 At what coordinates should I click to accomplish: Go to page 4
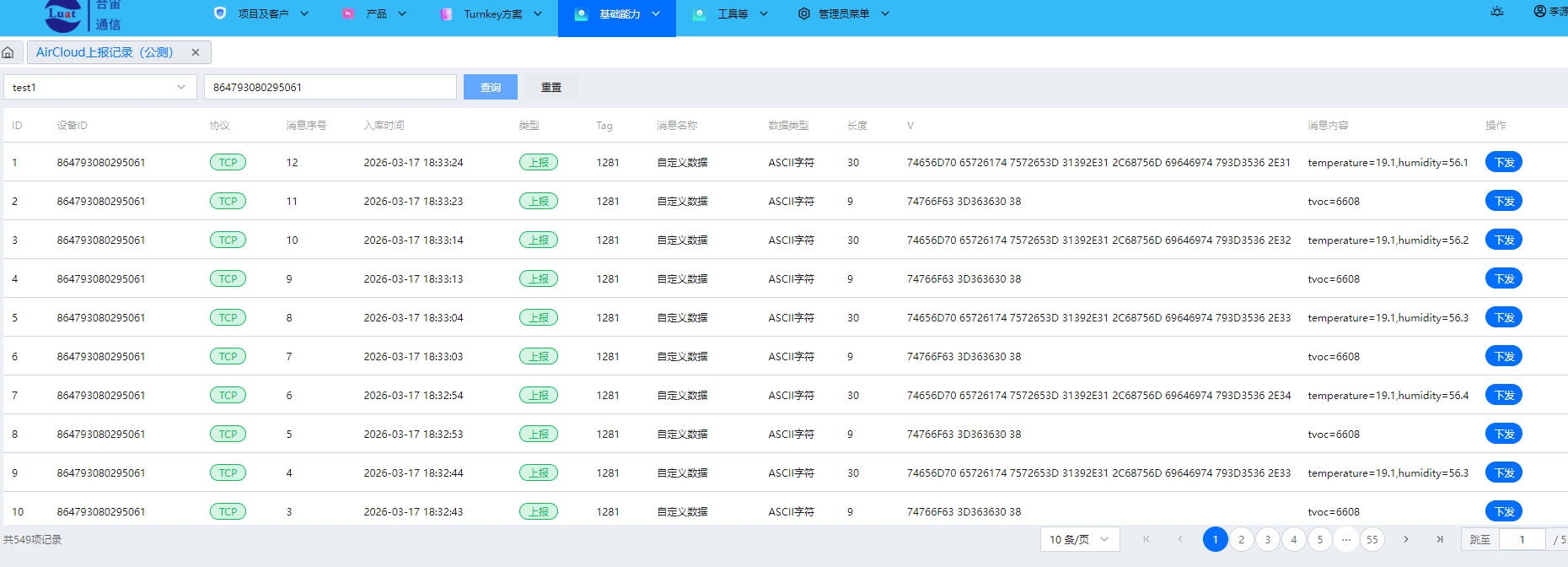(x=1294, y=539)
